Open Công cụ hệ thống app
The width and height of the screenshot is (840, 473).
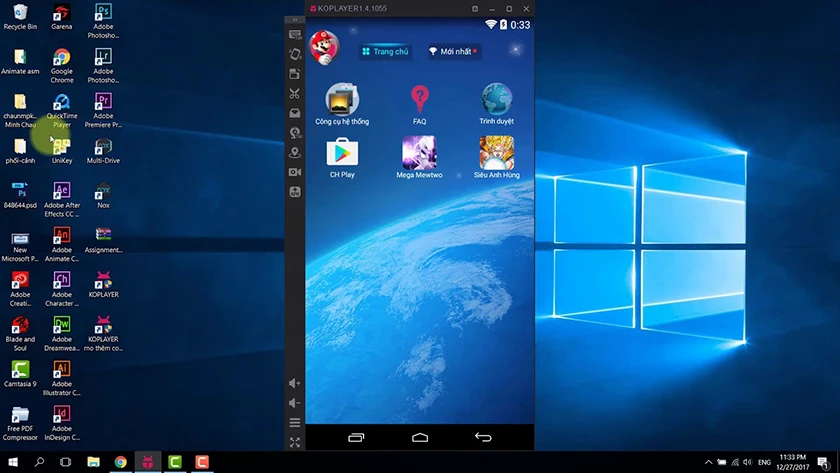click(342, 104)
